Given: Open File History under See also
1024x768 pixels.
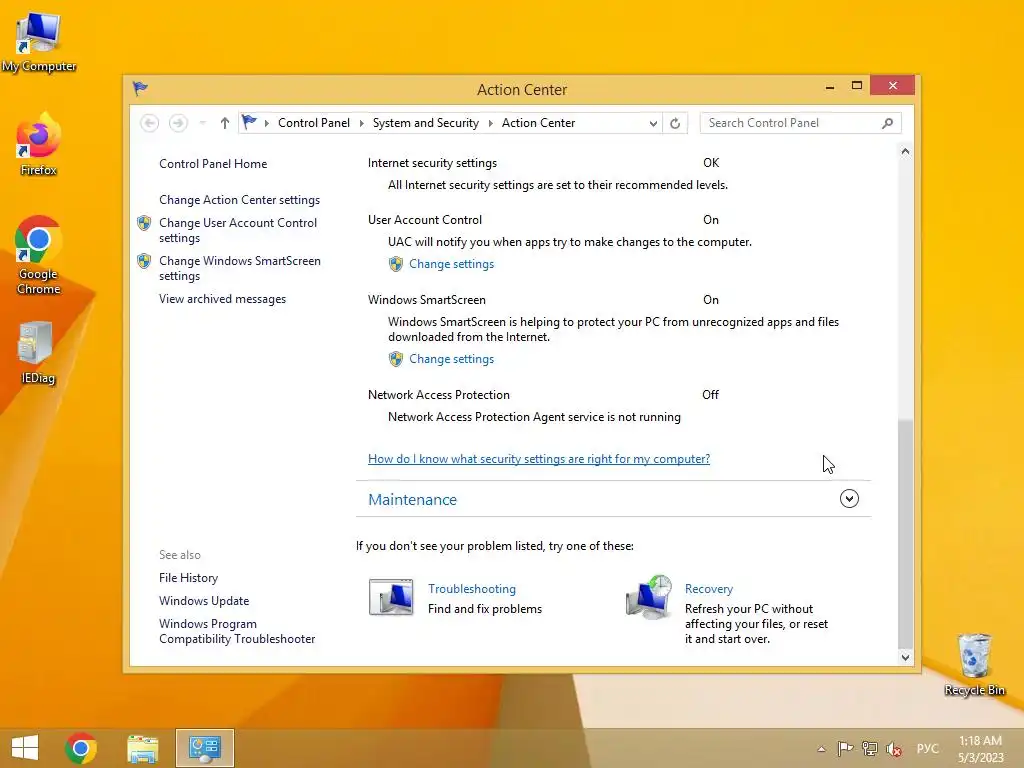Looking at the screenshot, I should point(188,578).
